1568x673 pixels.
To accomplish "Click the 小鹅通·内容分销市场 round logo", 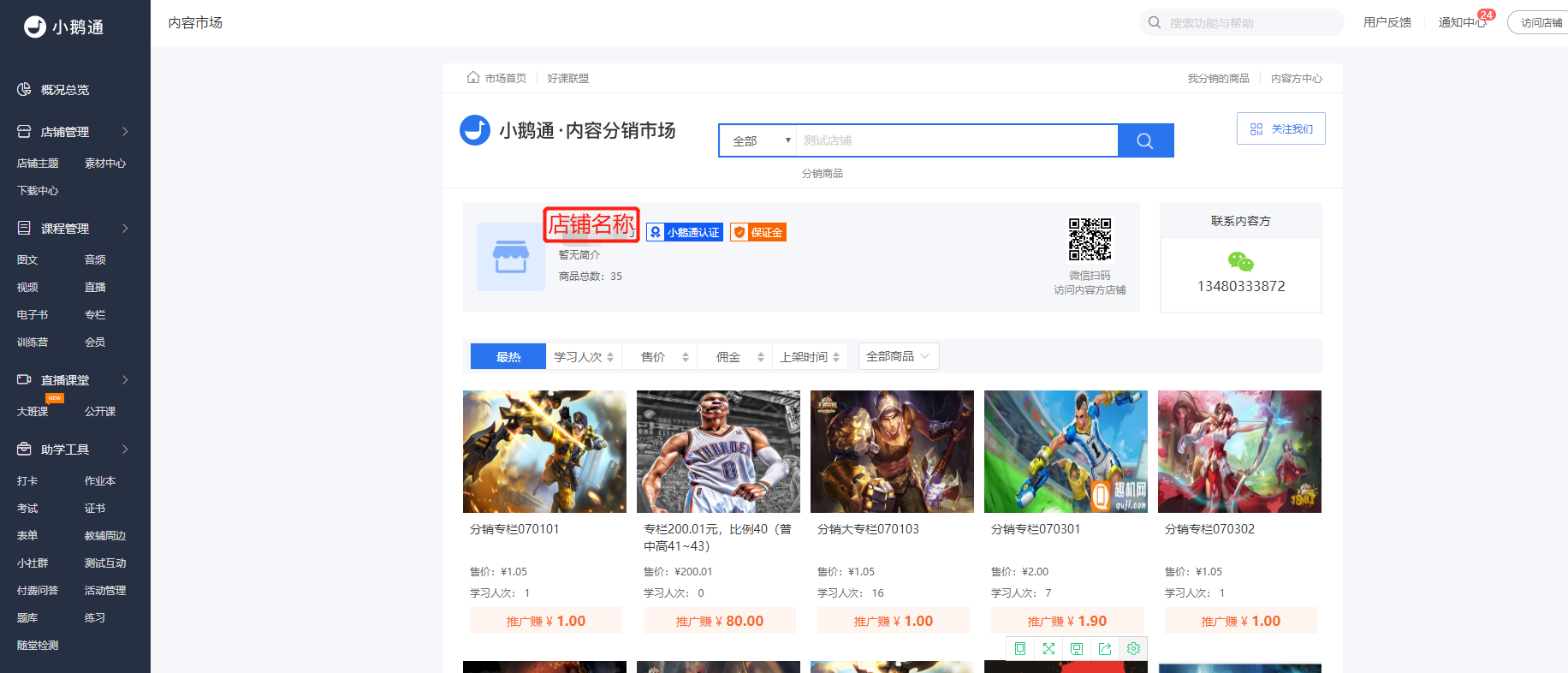I will click(475, 130).
